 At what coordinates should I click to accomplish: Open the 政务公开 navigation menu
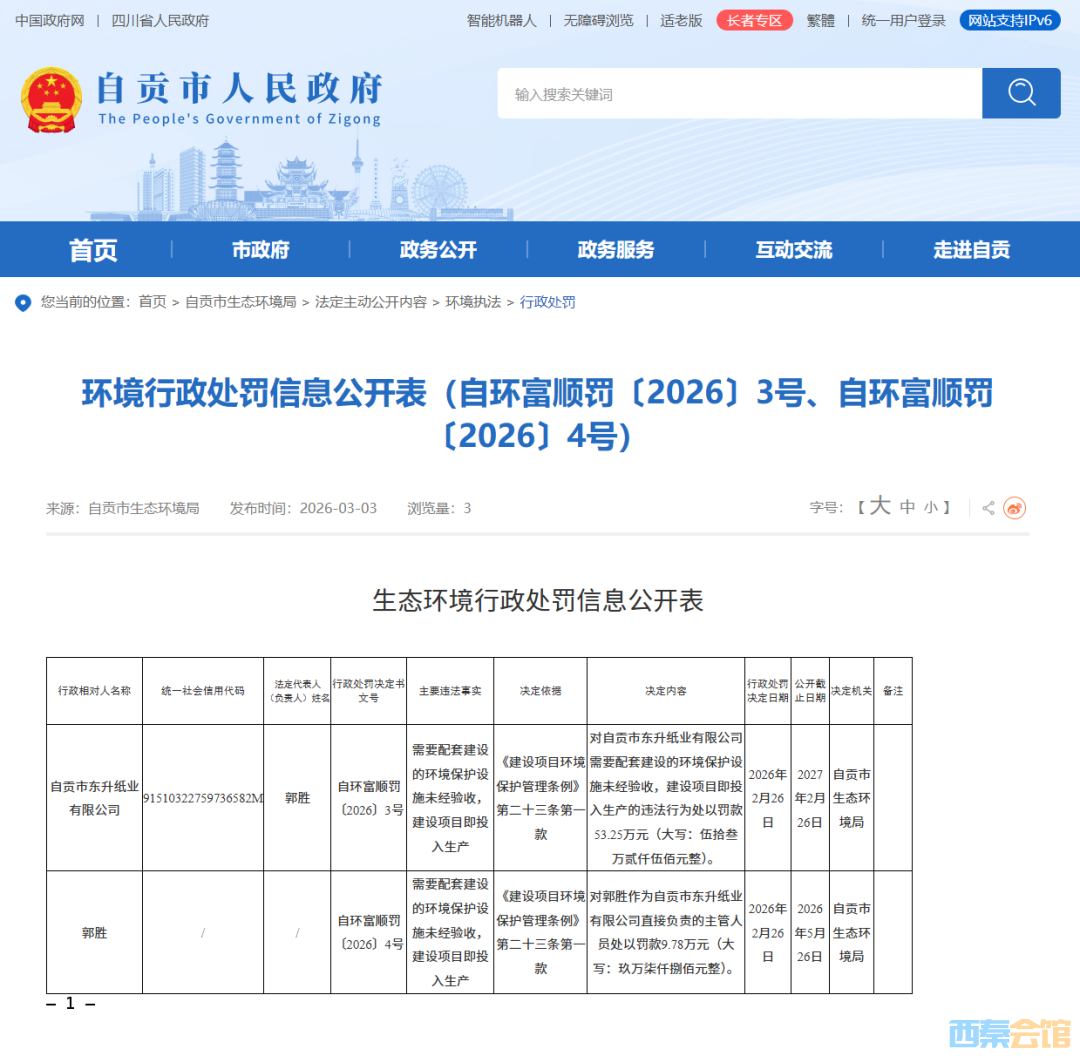(438, 250)
